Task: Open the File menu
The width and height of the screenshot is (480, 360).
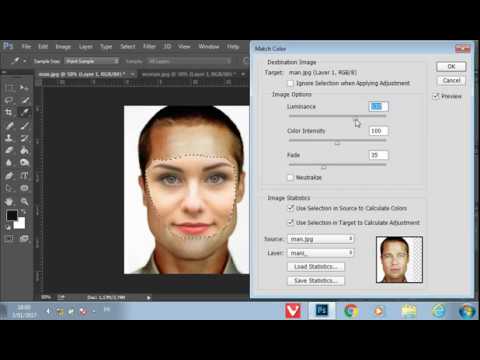Action: 26,46
